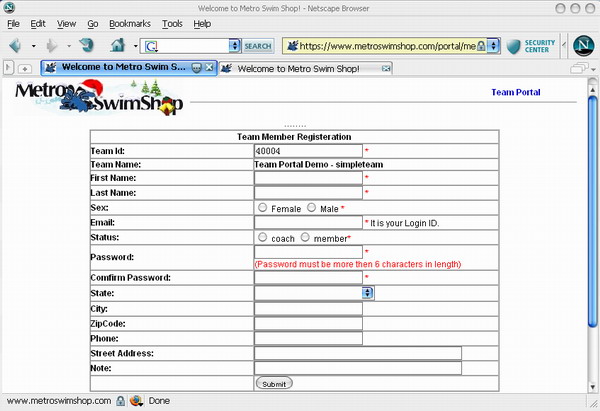Screen dimensions: 600x411
Task: Close the second Metro Swim Shop tab
Action: 386,68
